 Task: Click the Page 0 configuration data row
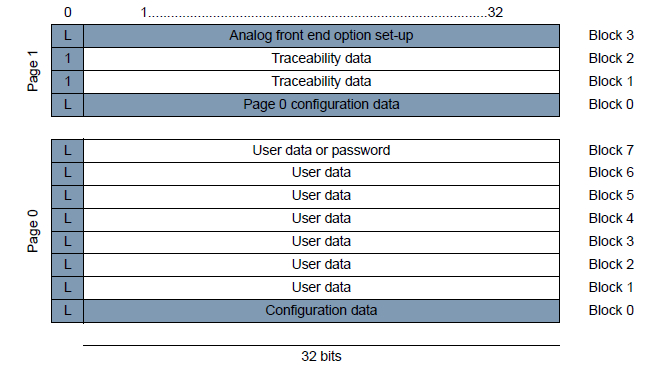(321, 105)
